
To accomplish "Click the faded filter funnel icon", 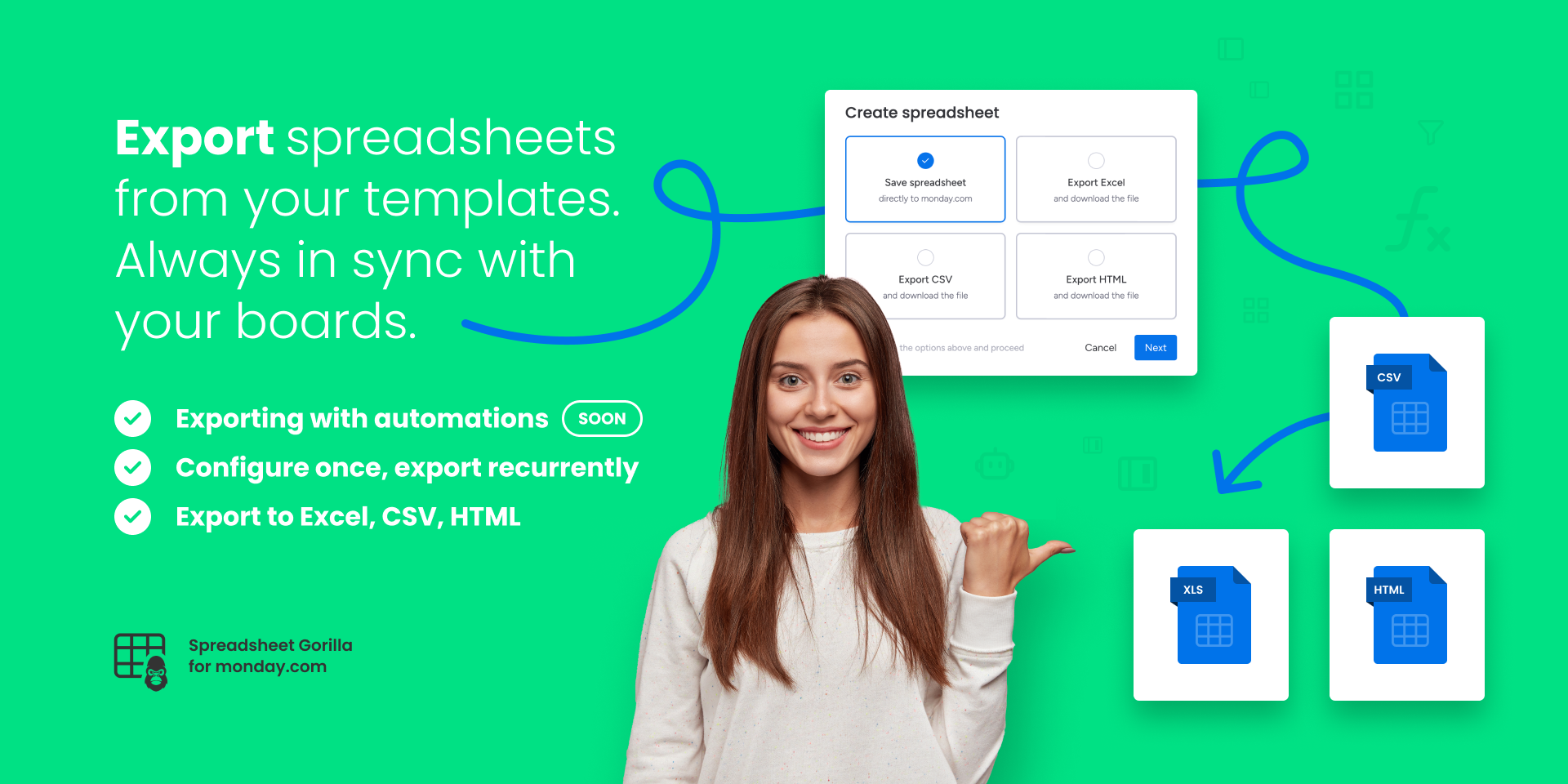I will pyautogui.click(x=1430, y=132).
